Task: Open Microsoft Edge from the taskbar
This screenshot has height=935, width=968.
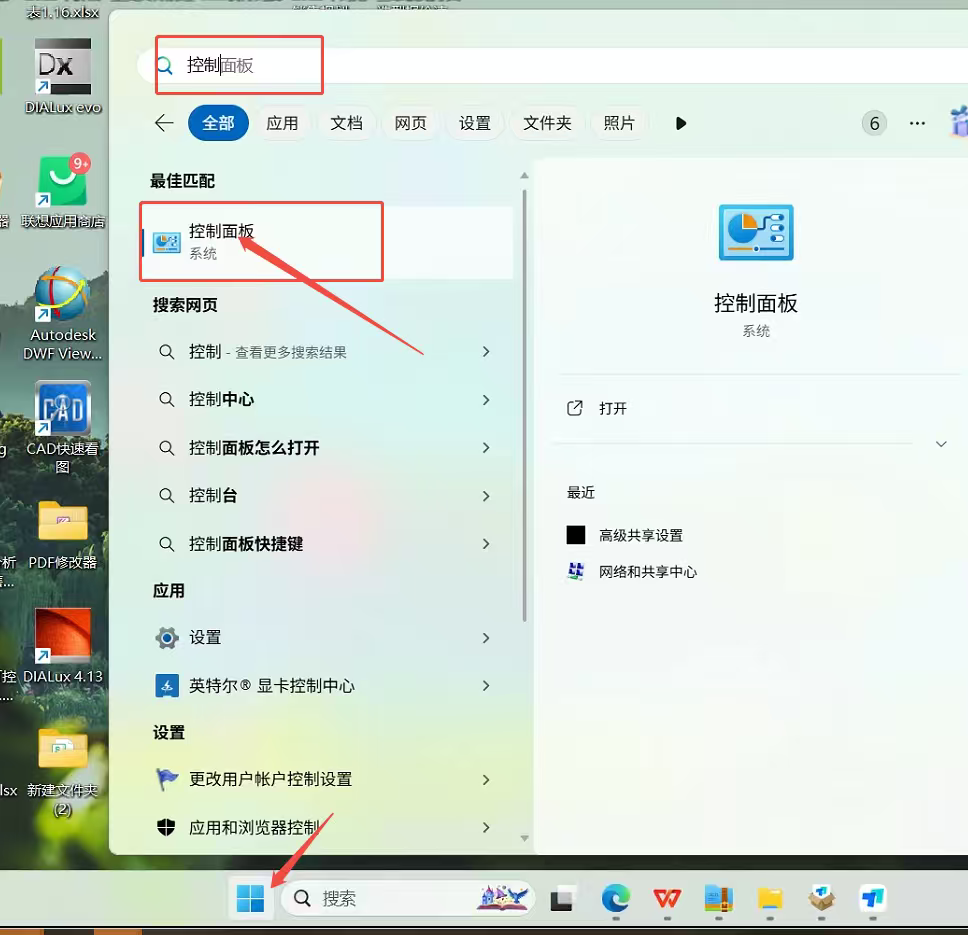Action: pyautogui.click(x=614, y=898)
